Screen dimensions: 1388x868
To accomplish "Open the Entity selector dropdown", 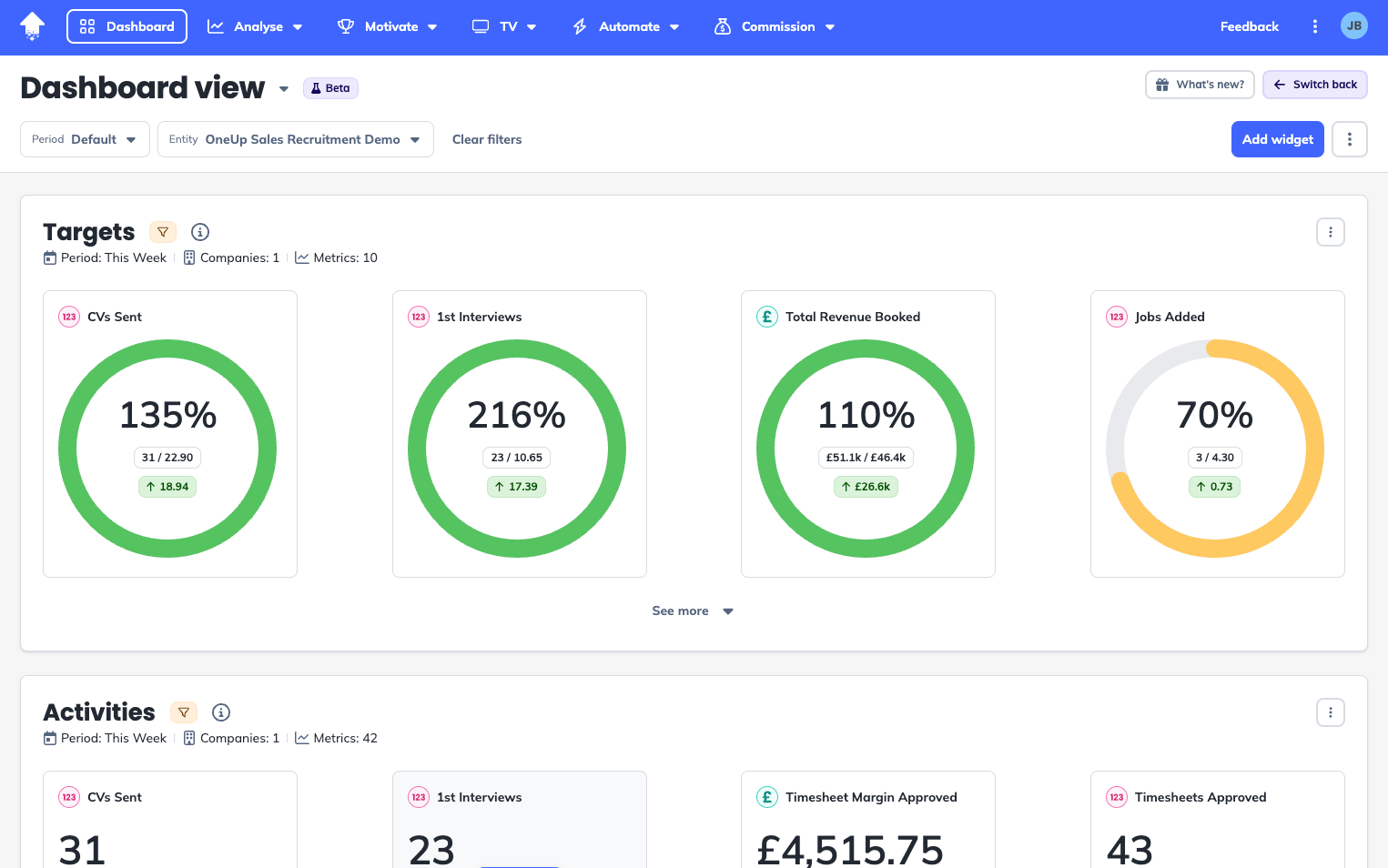I will (295, 139).
